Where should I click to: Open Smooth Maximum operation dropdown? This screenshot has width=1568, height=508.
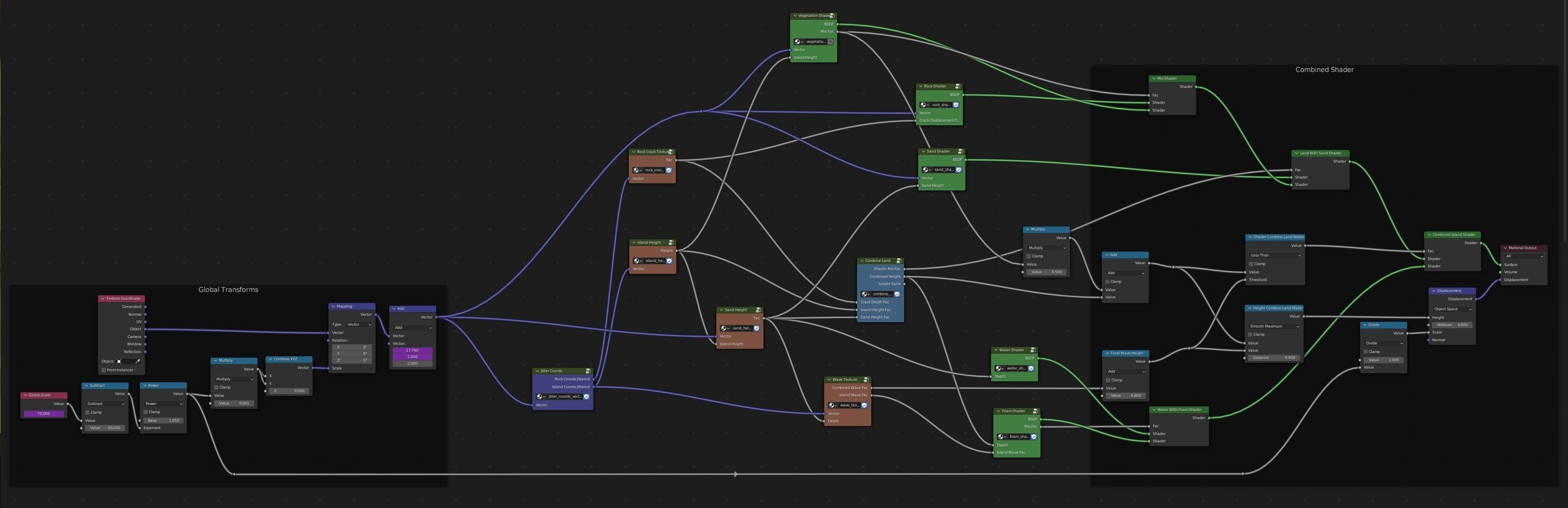coord(1274,327)
